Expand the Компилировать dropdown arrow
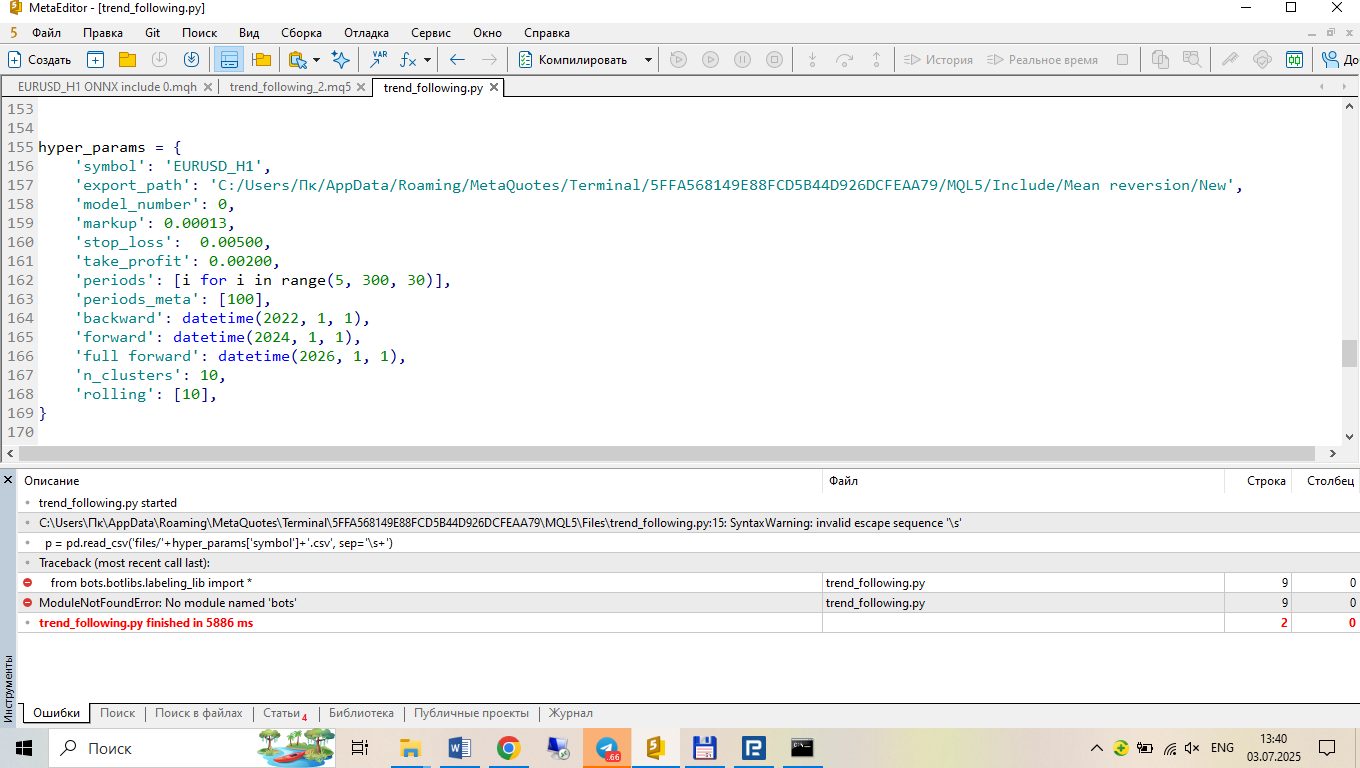 pyautogui.click(x=648, y=60)
